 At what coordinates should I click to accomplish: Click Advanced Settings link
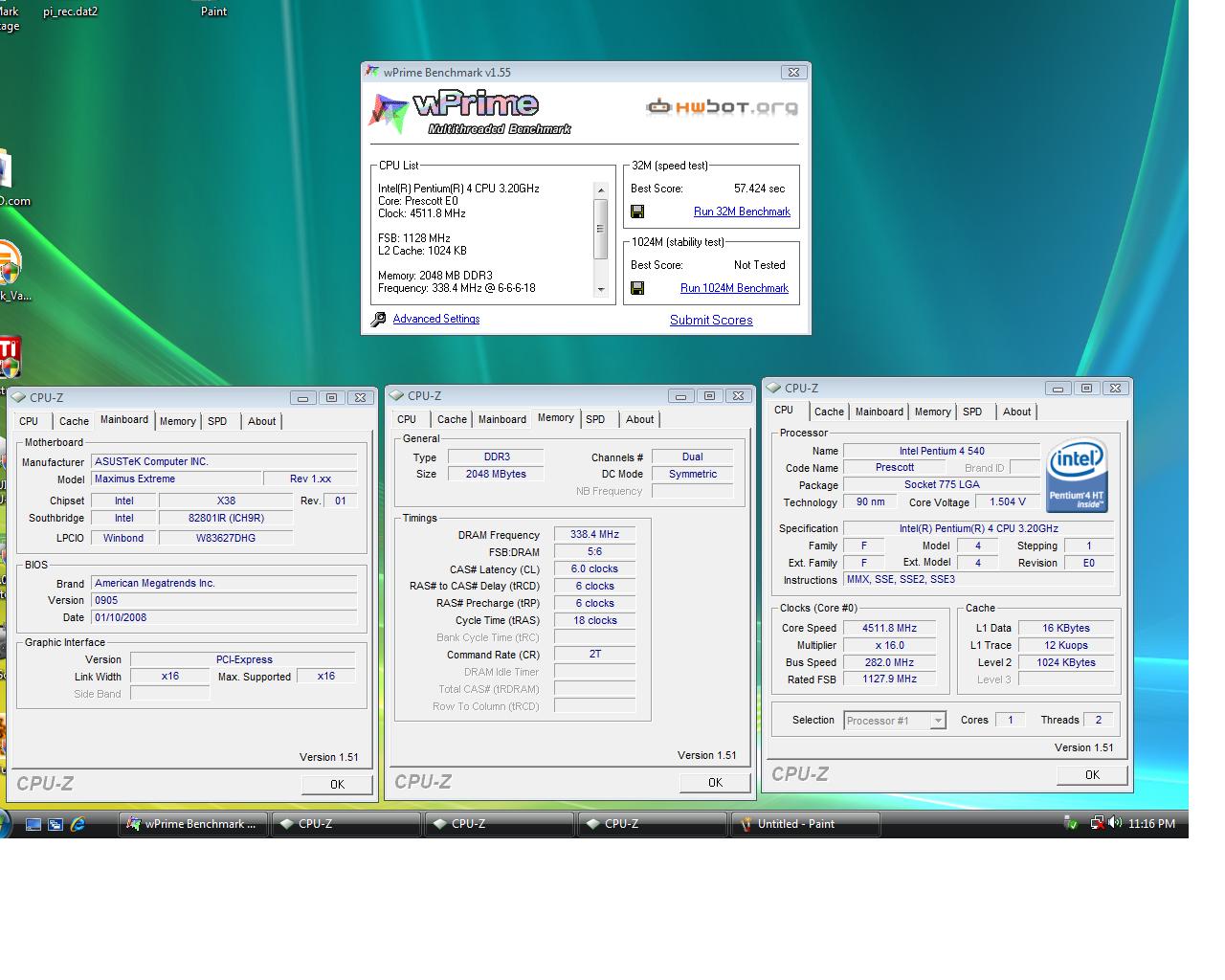pyautogui.click(x=436, y=319)
